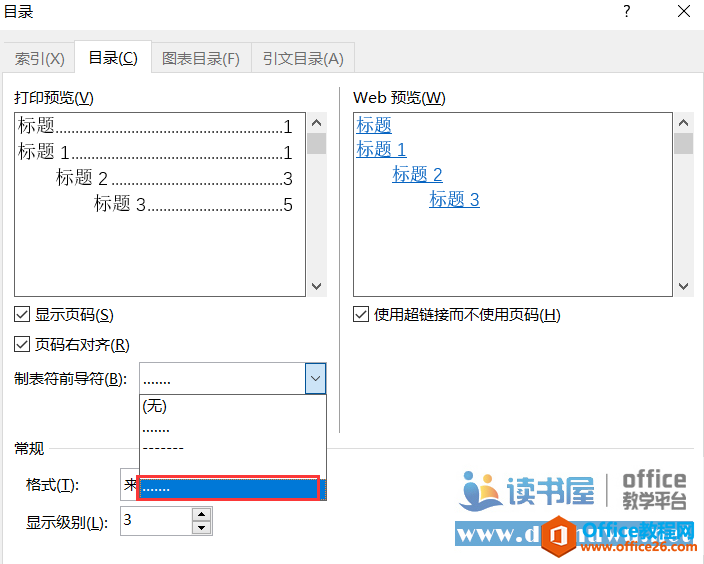Click the 格式(T) combo box
This screenshot has height=564, width=704.
[129, 484]
